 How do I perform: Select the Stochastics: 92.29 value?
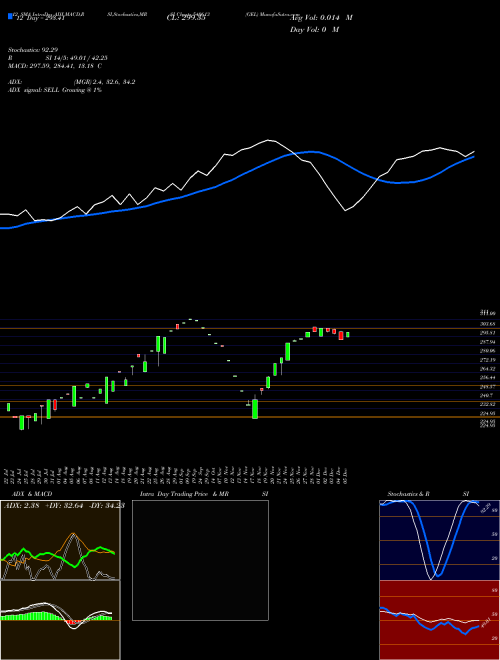33,50
